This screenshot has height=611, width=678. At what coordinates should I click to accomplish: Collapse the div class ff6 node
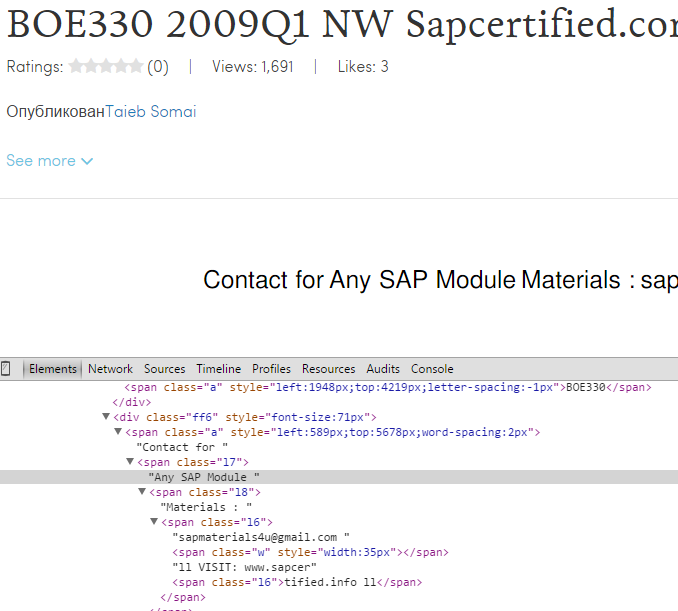pos(106,416)
